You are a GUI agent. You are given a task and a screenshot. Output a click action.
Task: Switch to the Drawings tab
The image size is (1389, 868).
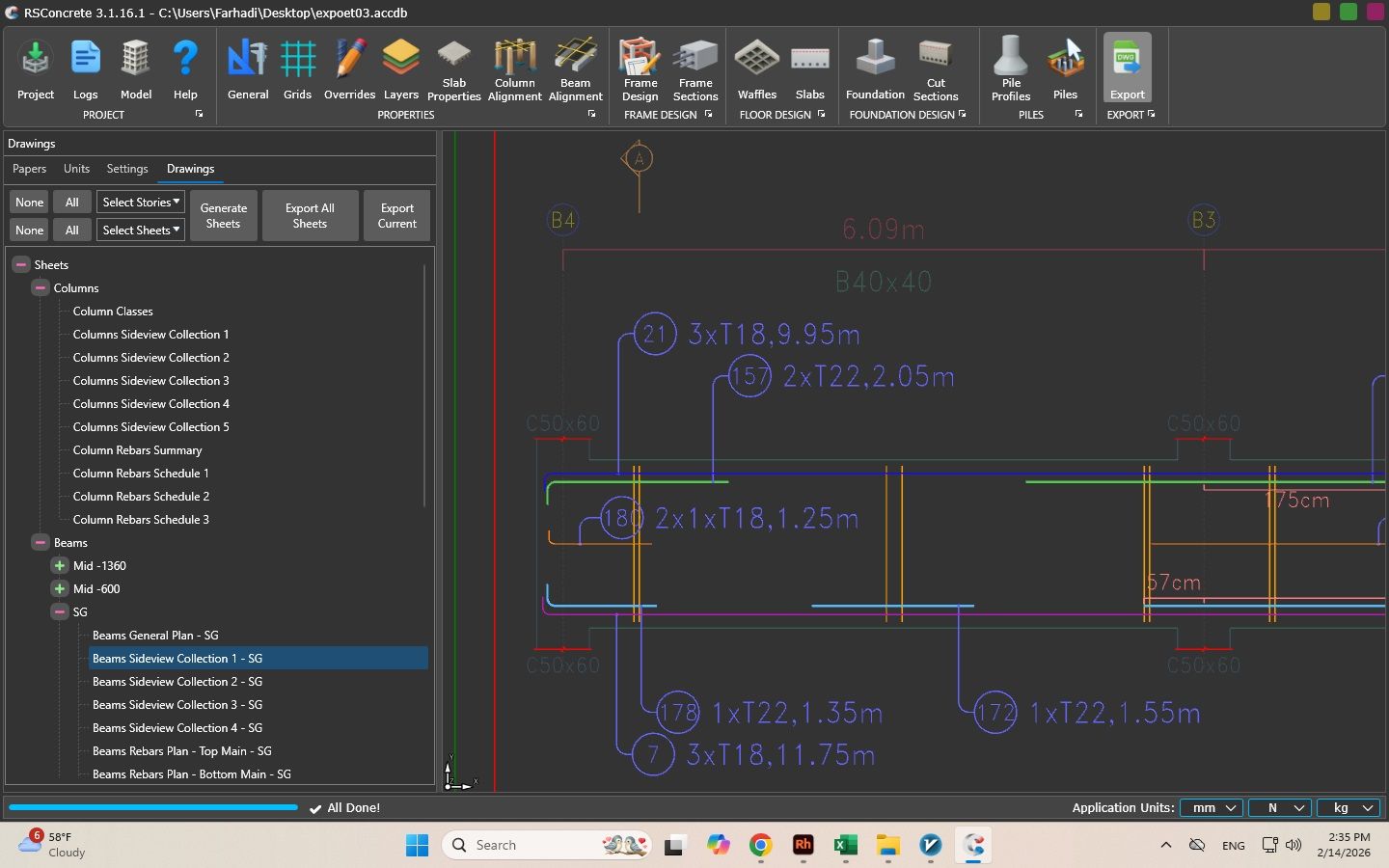pyautogui.click(x=191, y=169)
